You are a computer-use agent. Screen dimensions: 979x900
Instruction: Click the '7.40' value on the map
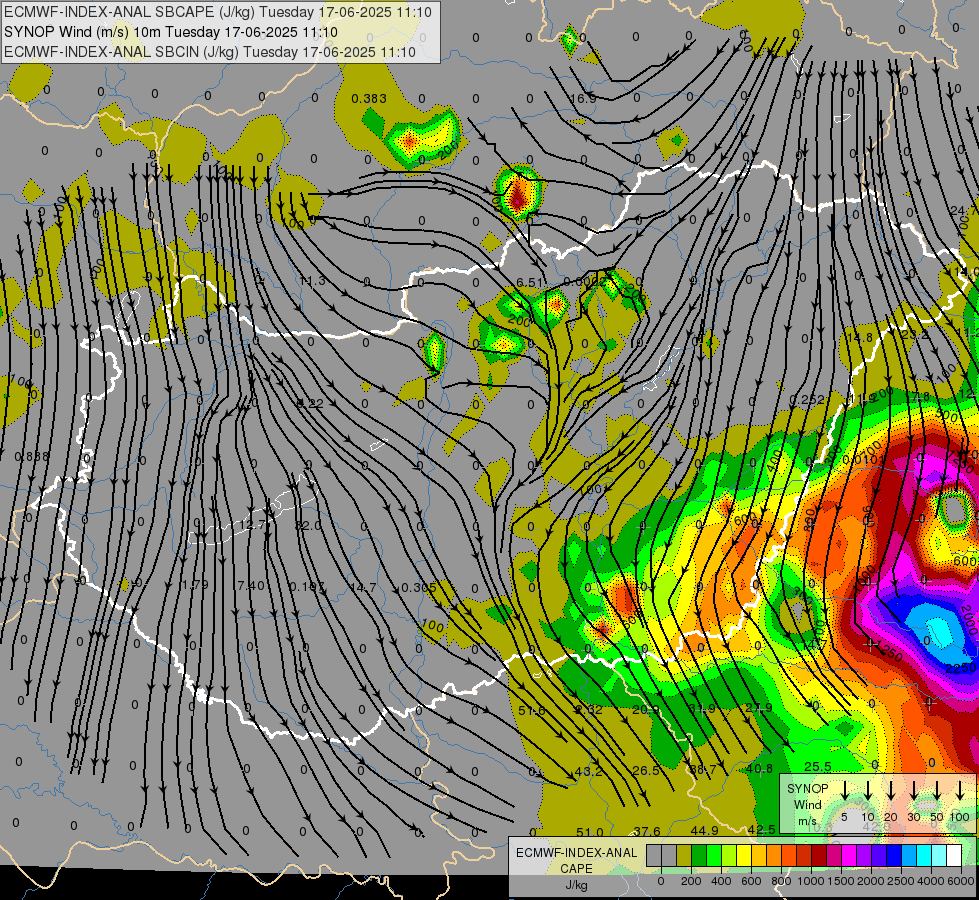point(251,585)
